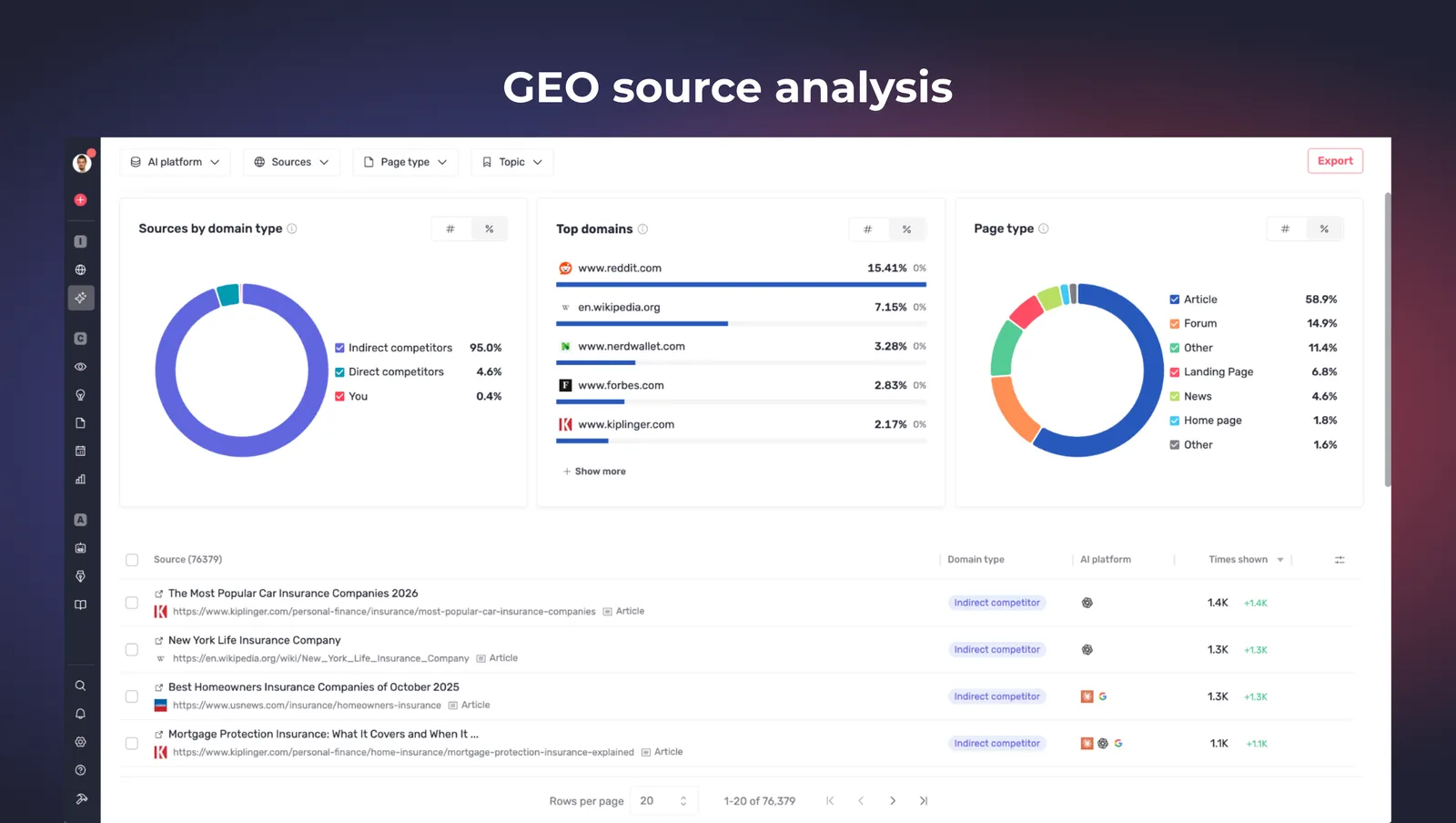Screen dimensions: 1456x823
Task: Click info icon next to Top domains
Action: point(642,229)
